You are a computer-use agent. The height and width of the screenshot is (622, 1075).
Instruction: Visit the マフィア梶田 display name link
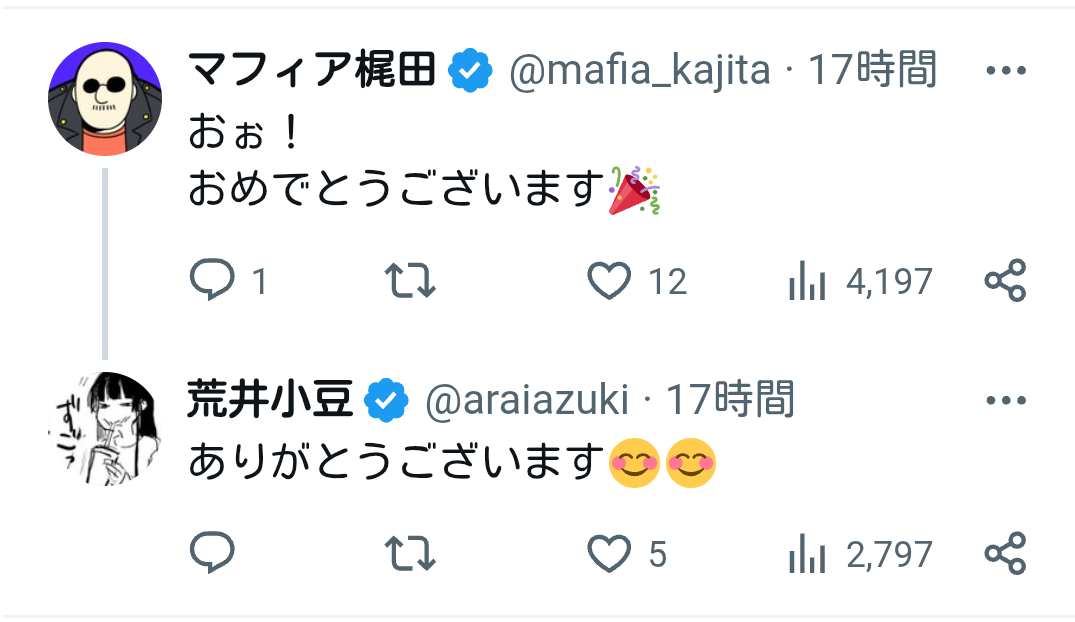[312, 71]
